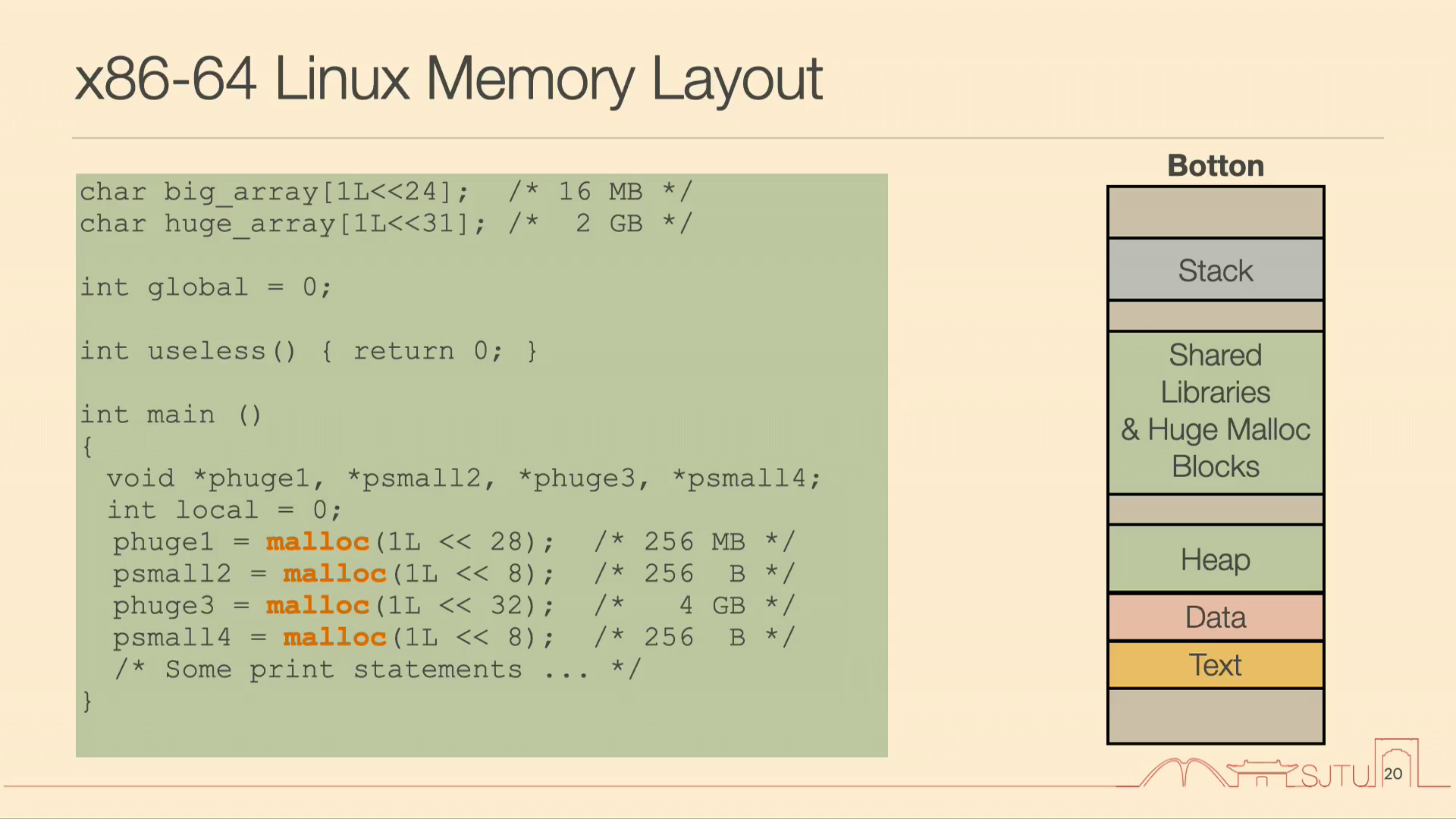Click the orange malloc in the psmall2 line
1456x819 pixels.
click(335, 574)
